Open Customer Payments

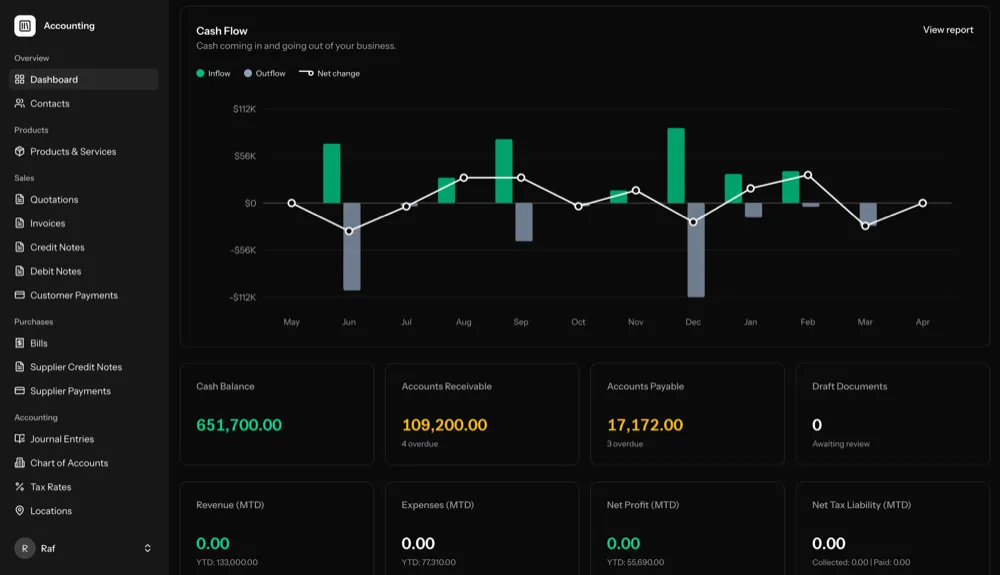84,295
